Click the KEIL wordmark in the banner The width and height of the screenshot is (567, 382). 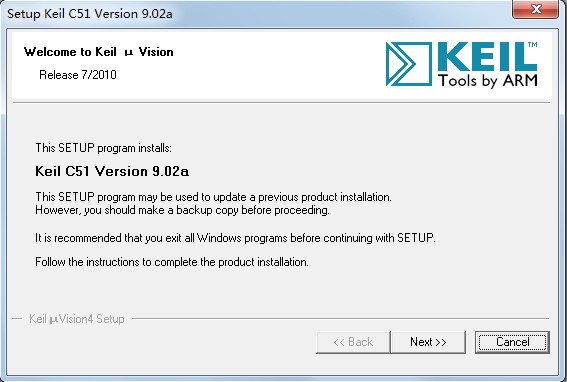pyautogui.click(x=487, y=57)
